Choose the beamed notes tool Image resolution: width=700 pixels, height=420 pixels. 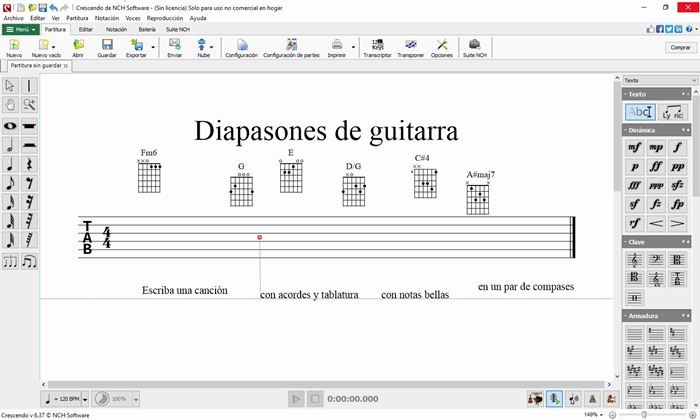(29, 261)
